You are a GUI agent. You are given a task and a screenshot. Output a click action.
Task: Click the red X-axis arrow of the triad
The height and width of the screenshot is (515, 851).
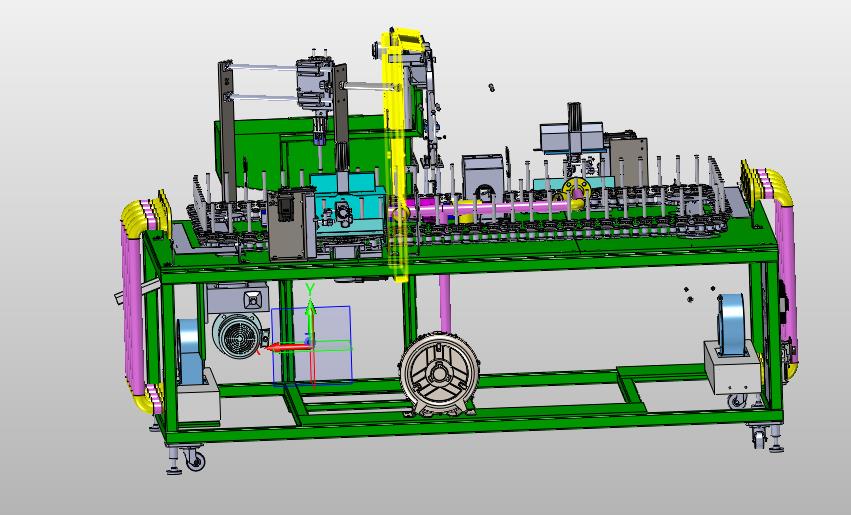coord(288,347)
